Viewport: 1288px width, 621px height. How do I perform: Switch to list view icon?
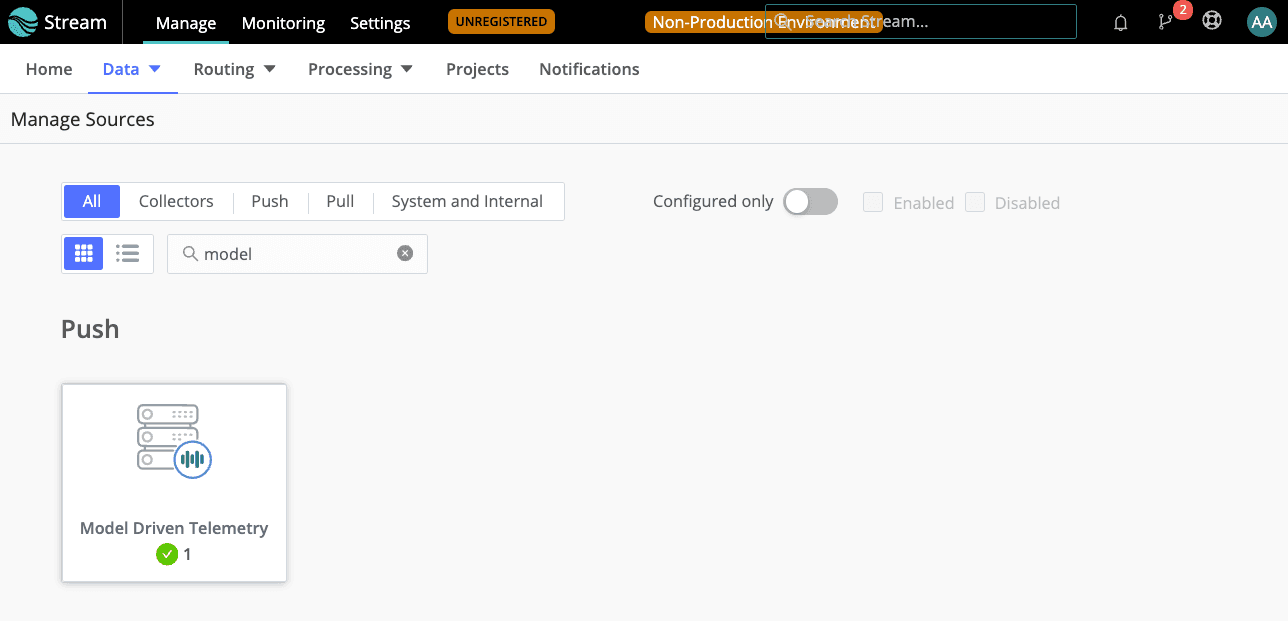point(128,254)
